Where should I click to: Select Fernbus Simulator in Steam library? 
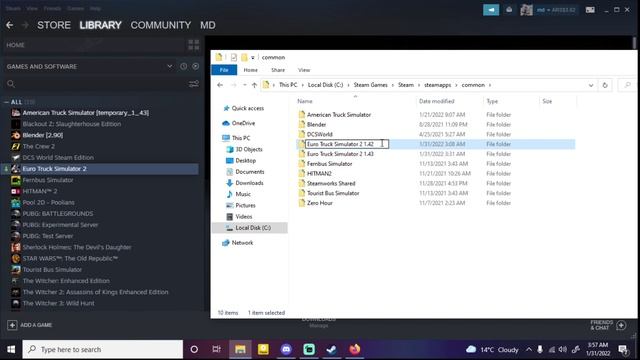click(x=48, y=180)
